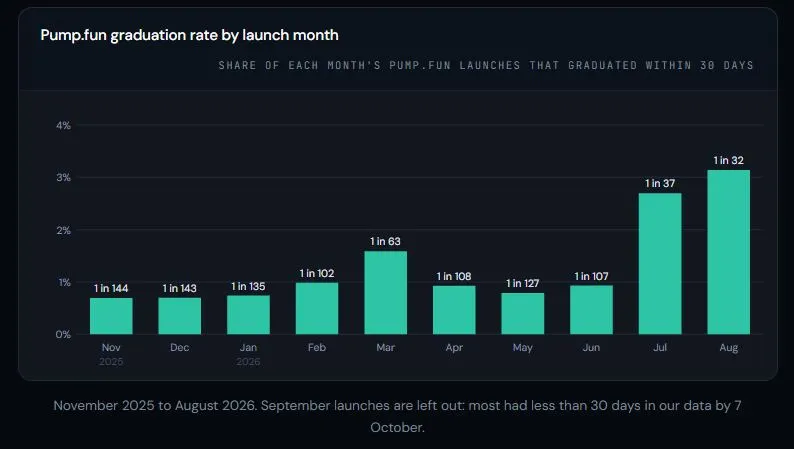Click the Nov 2025 bar
Screen dimensions: 794x449
(111, 316)
